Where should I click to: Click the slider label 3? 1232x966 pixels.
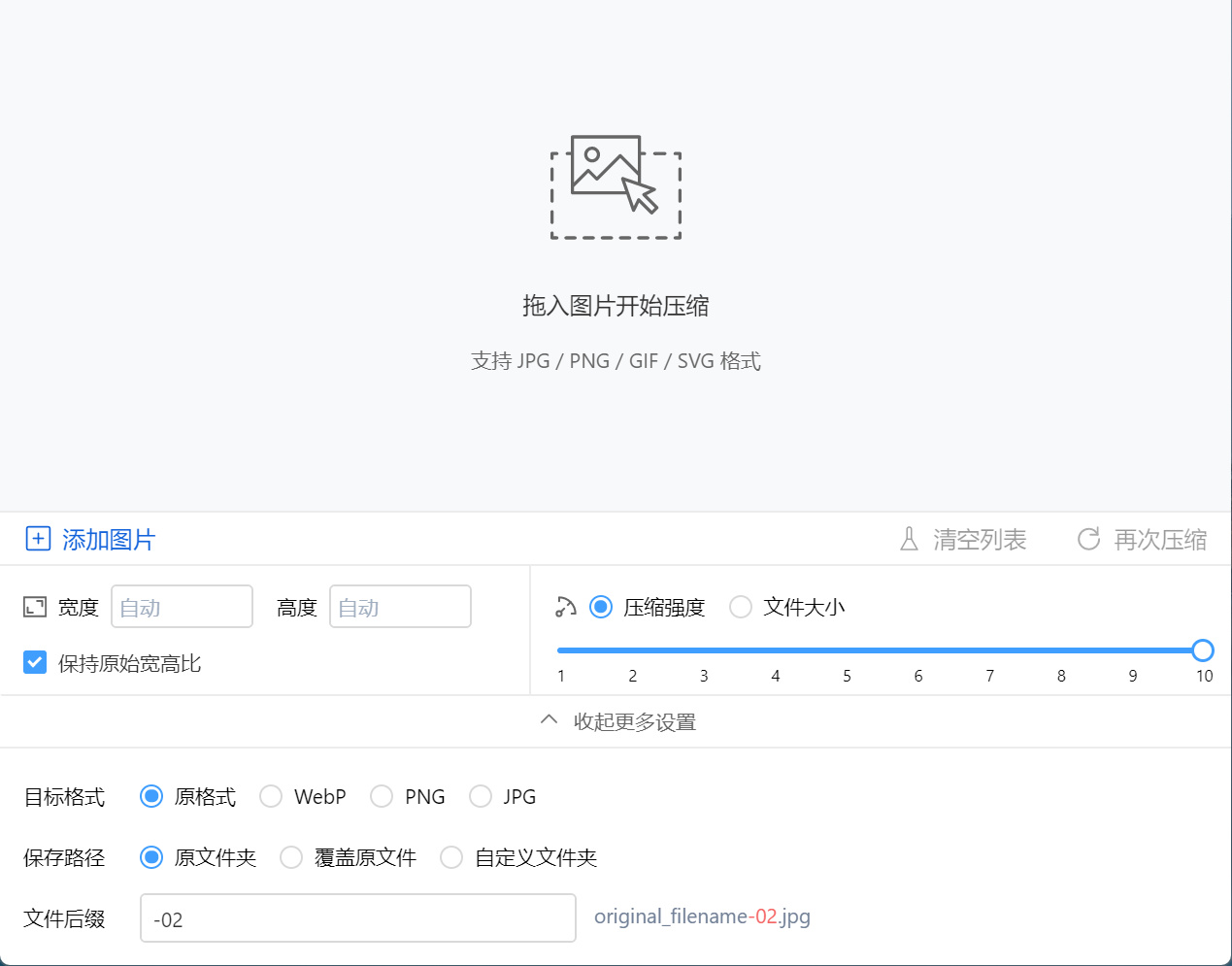point(704,676)
